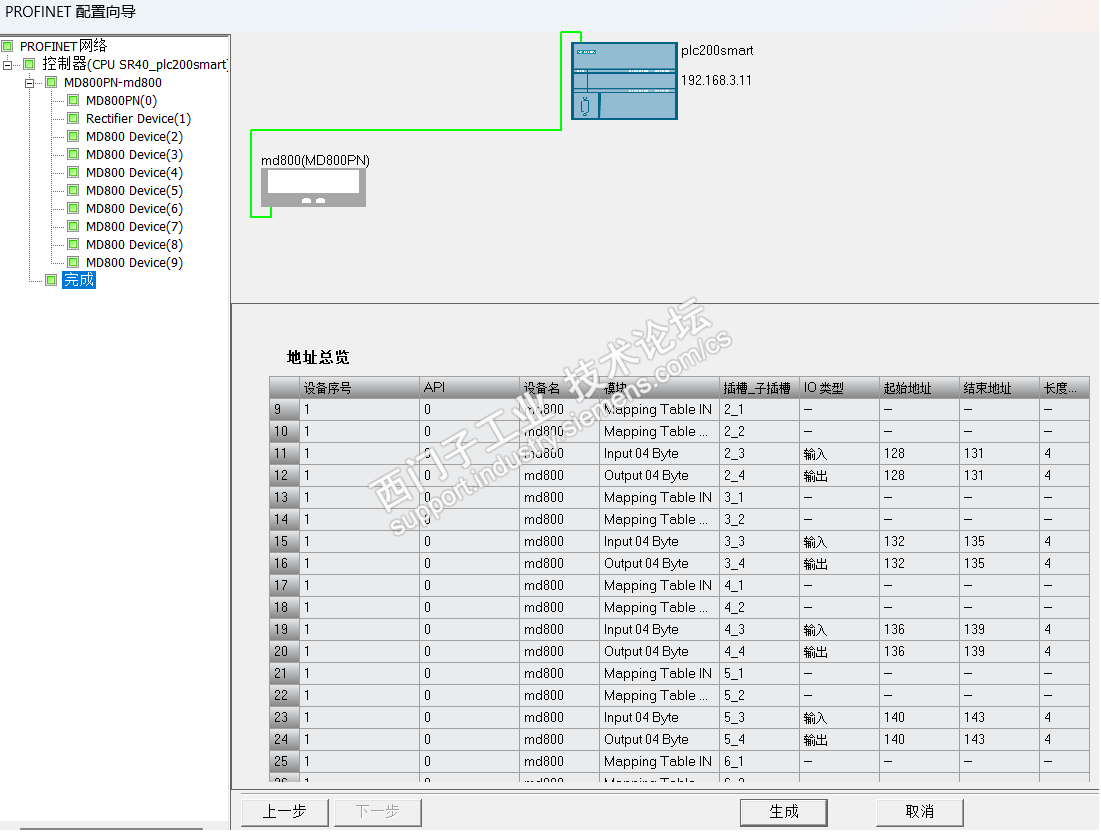
Task: Select PROFINET网络 root tree item
Action: 63,46
